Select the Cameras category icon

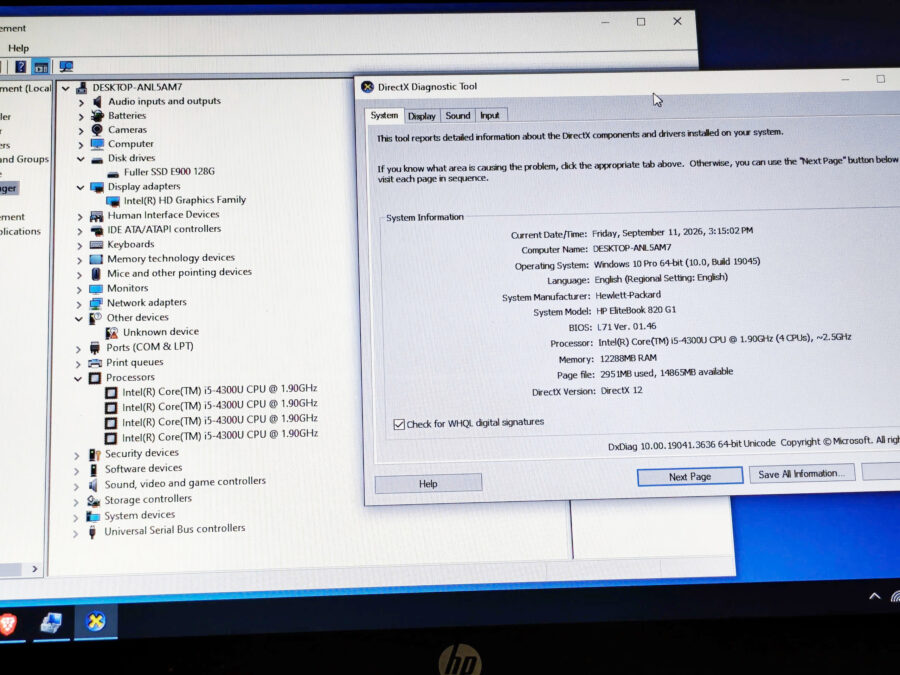97,130
